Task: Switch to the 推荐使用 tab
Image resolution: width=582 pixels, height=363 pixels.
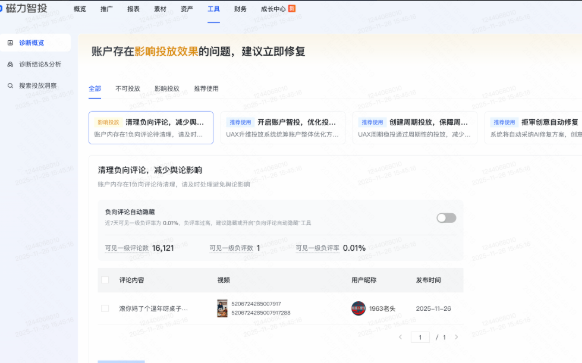Action: coord(206,89)
